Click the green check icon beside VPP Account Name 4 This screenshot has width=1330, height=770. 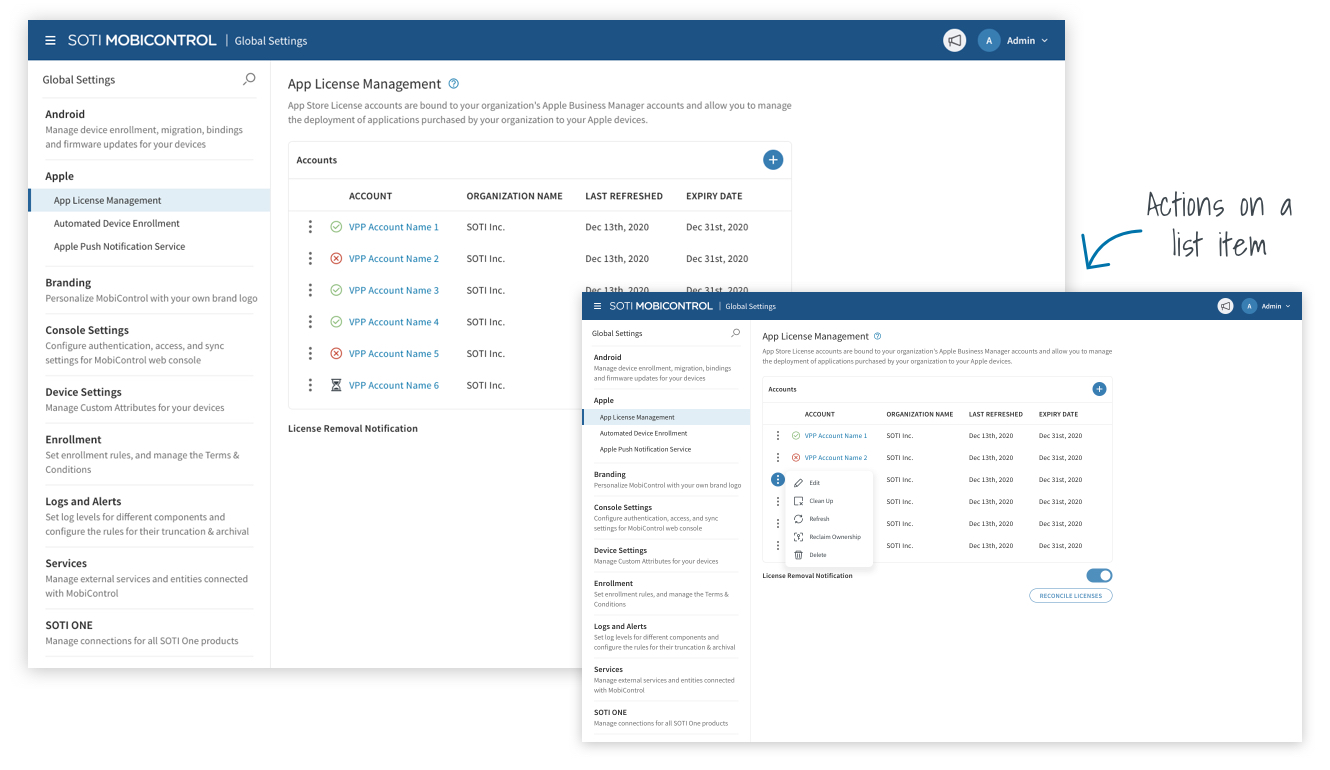(x=336, y=322)
